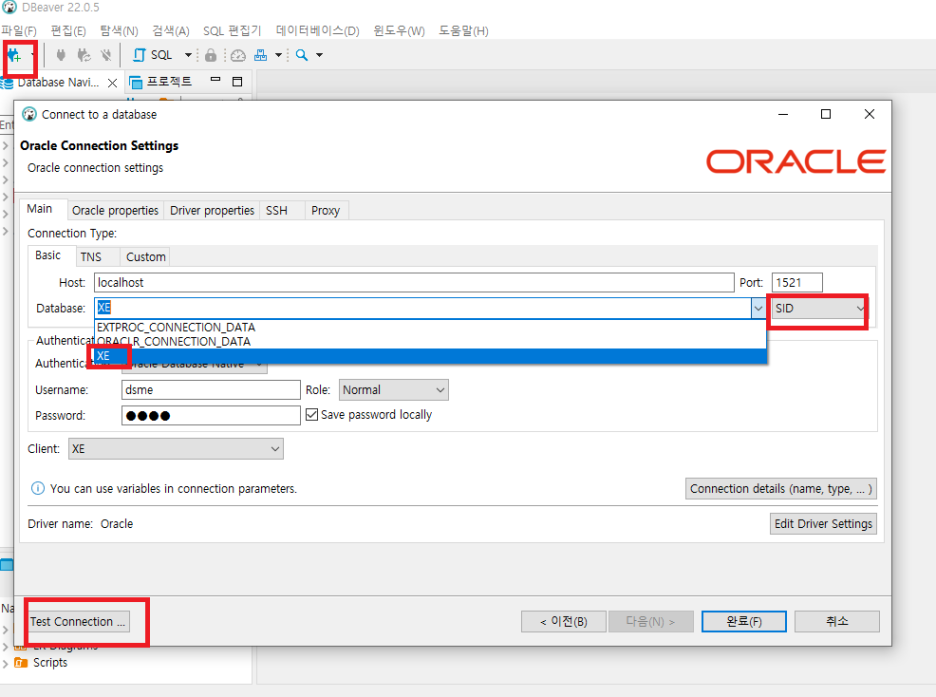The image size is (936, 697).
Task: Open SQL editor from toolbar
Action: 153,55
